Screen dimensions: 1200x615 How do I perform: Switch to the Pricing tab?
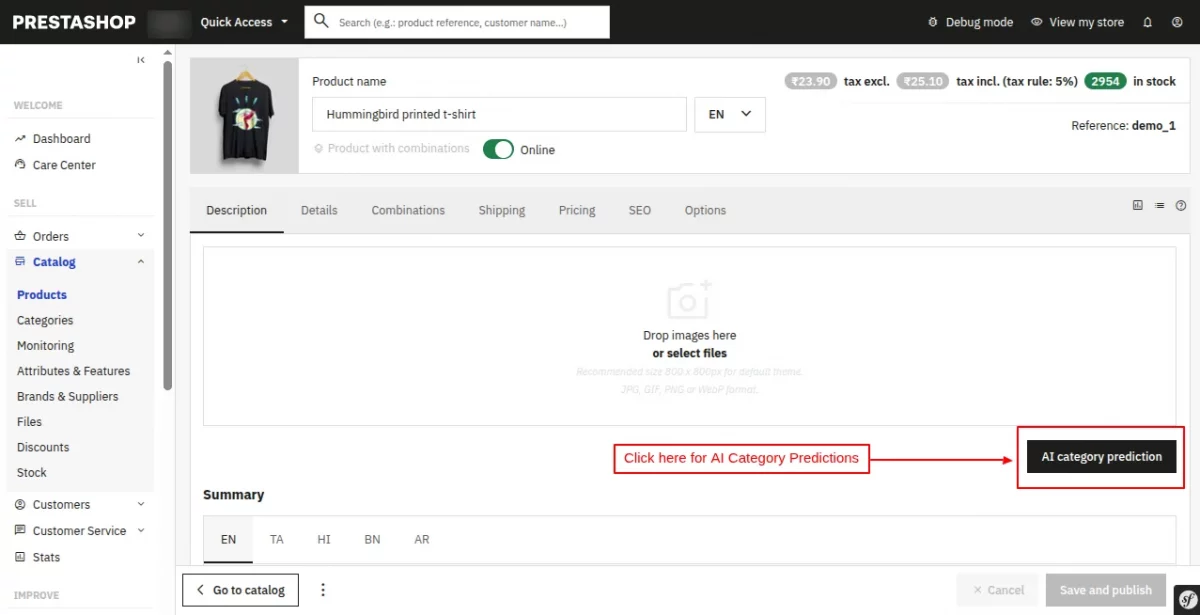(x=576, y=210)
